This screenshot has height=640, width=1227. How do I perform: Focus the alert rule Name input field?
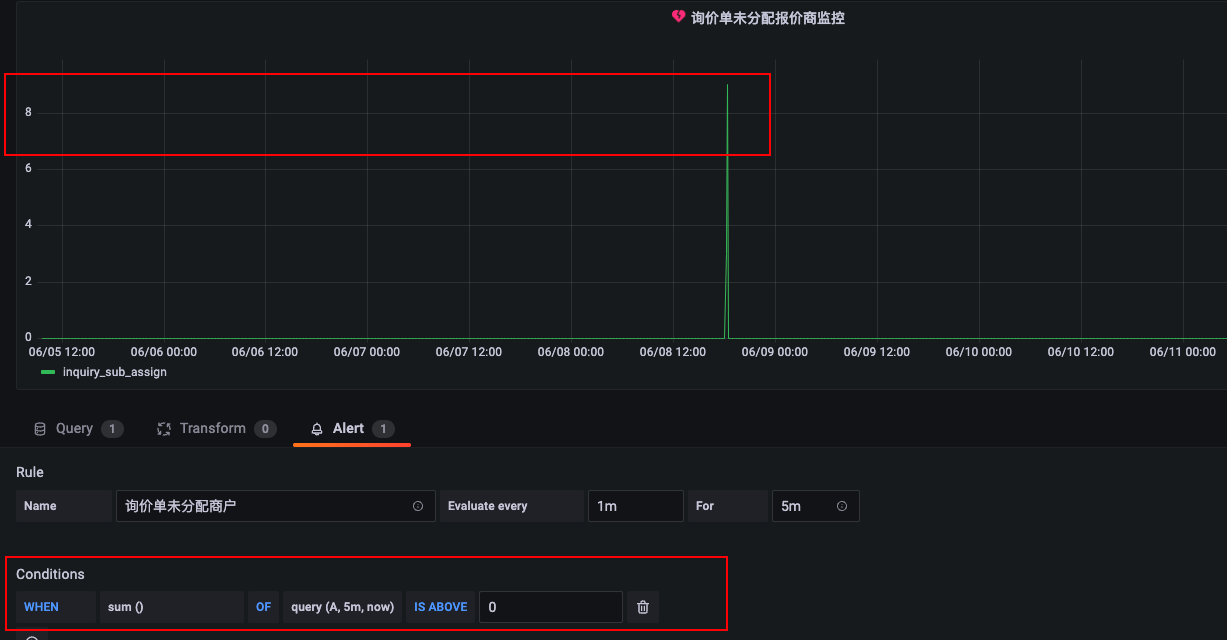[x=276, y=506]
